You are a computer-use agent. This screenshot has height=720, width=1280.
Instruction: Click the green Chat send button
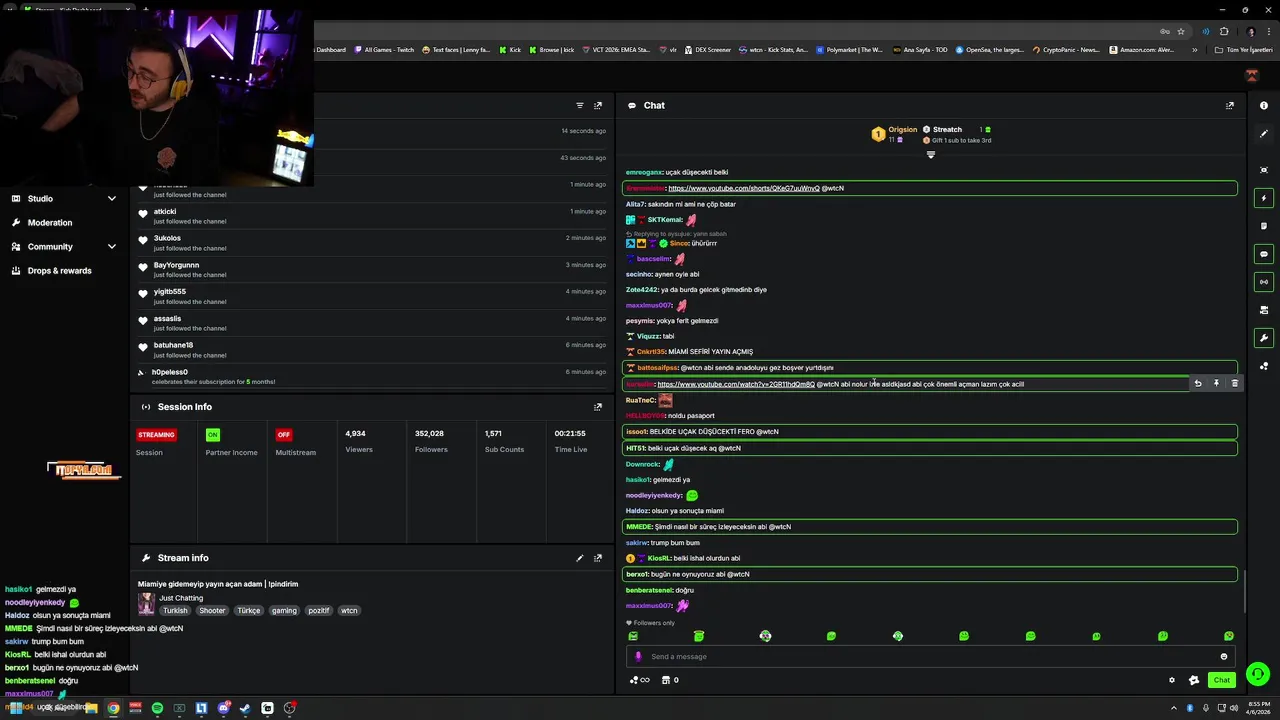click(1221, 680)
